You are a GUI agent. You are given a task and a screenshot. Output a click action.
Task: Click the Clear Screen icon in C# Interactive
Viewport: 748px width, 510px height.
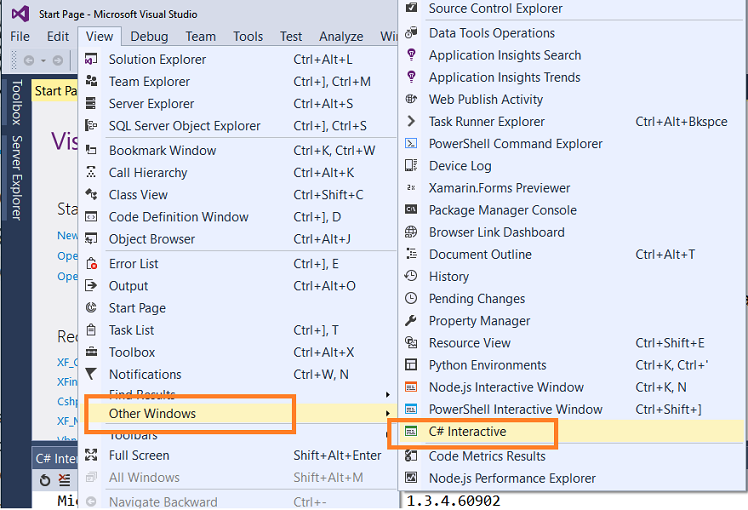[x=64, y=480]
